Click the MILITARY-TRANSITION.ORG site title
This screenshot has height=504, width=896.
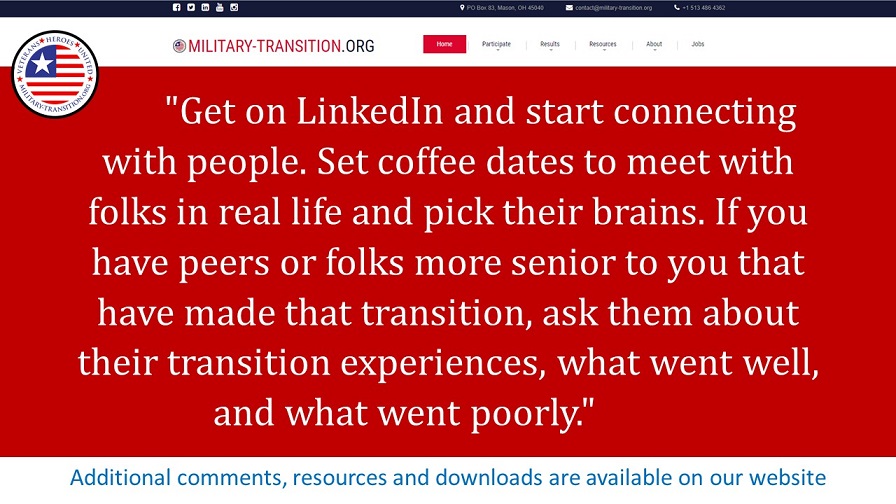point(281,45)
